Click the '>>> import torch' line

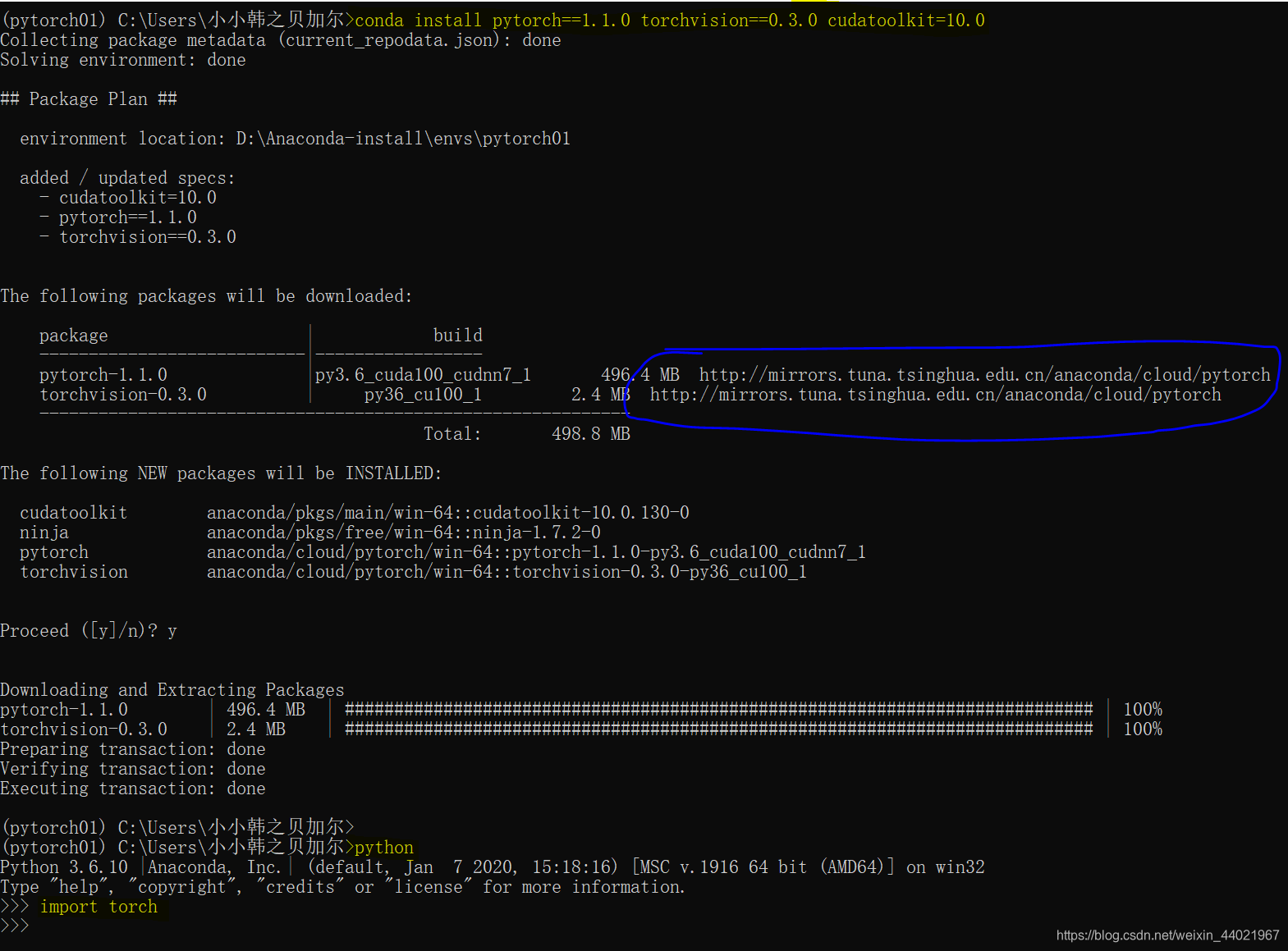click(x=79, y=906)
